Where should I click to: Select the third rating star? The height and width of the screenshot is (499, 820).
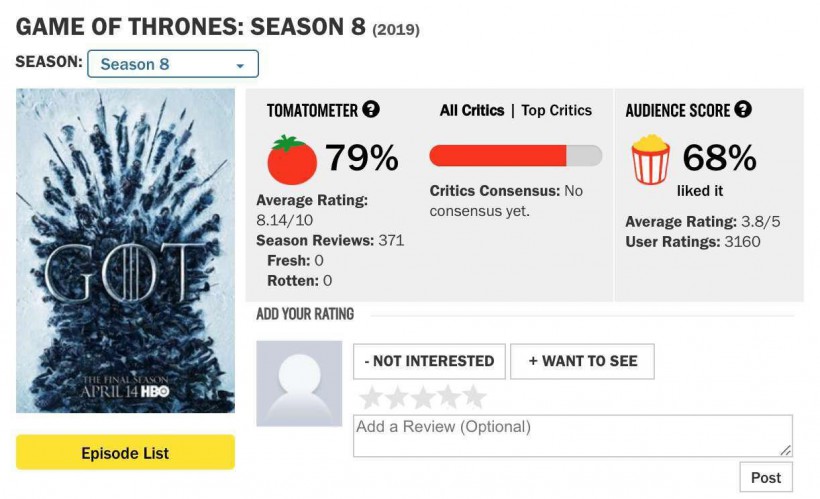423,398
